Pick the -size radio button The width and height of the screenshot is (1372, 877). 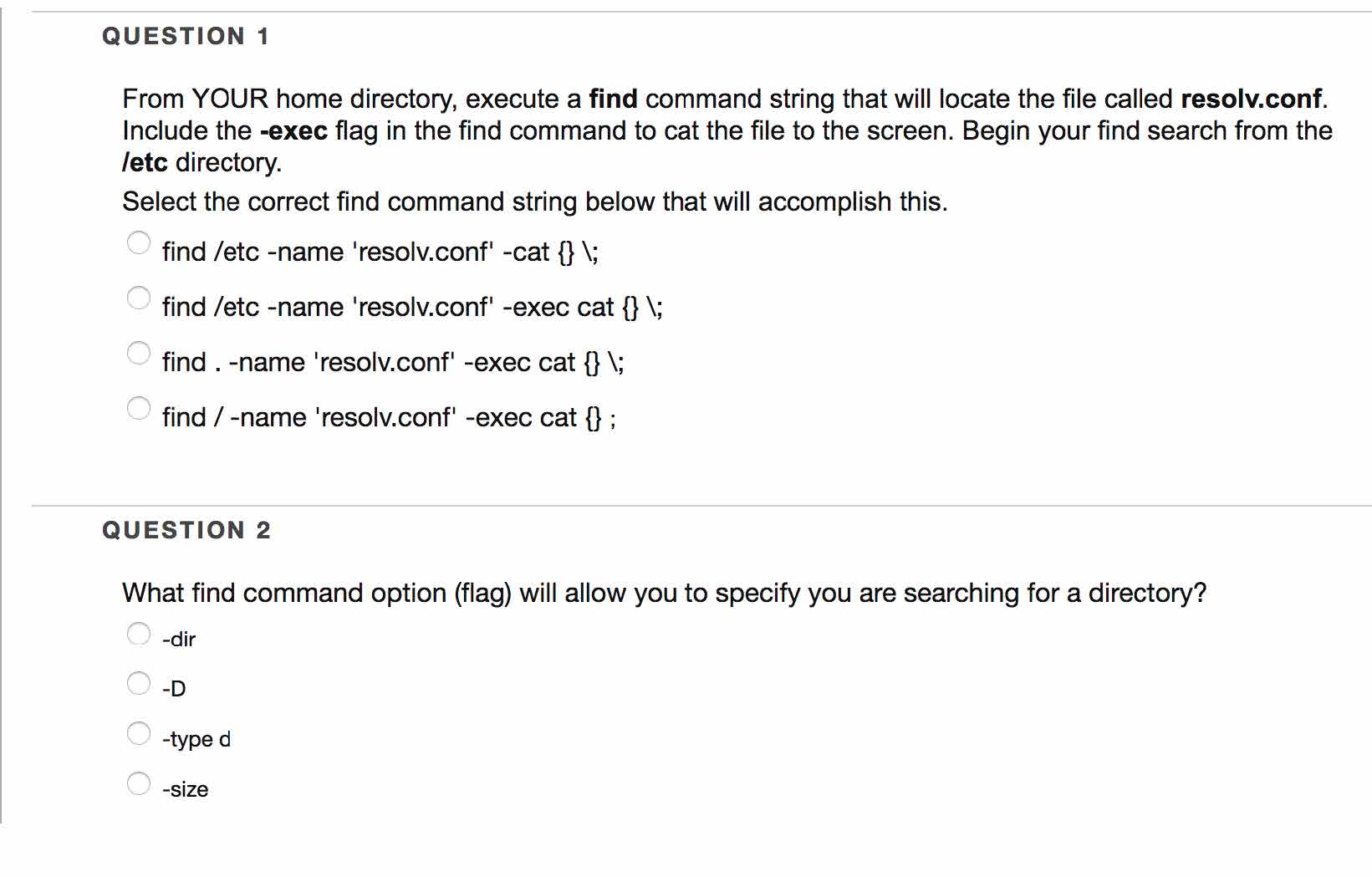click(x=139, y=783)
